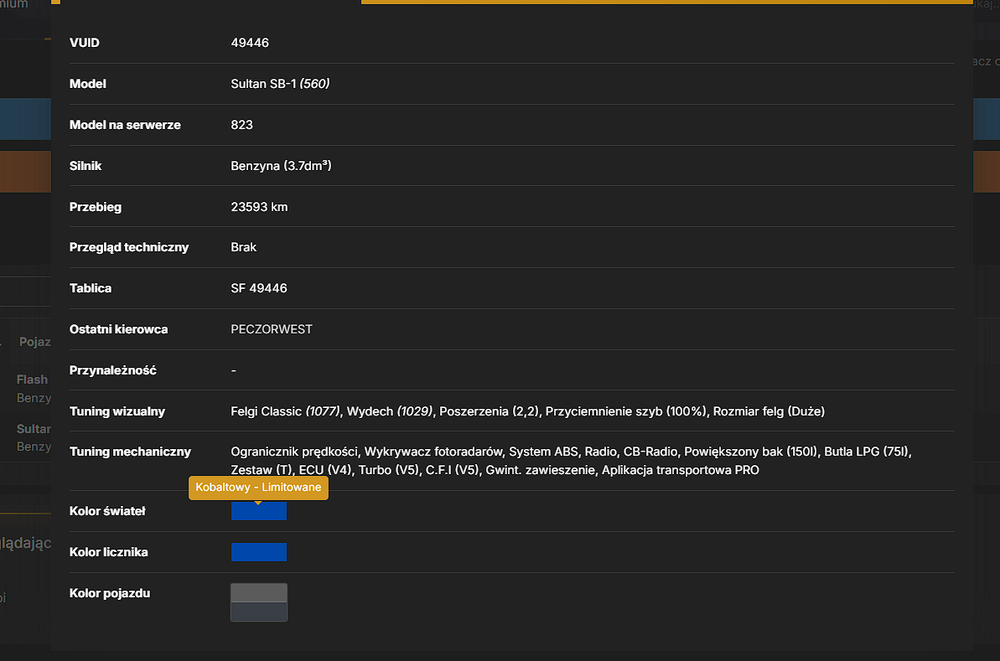Click the ECU (V4) tuning entry
1000x661 pixels.
pyautogui.click(x=325, y=470)
